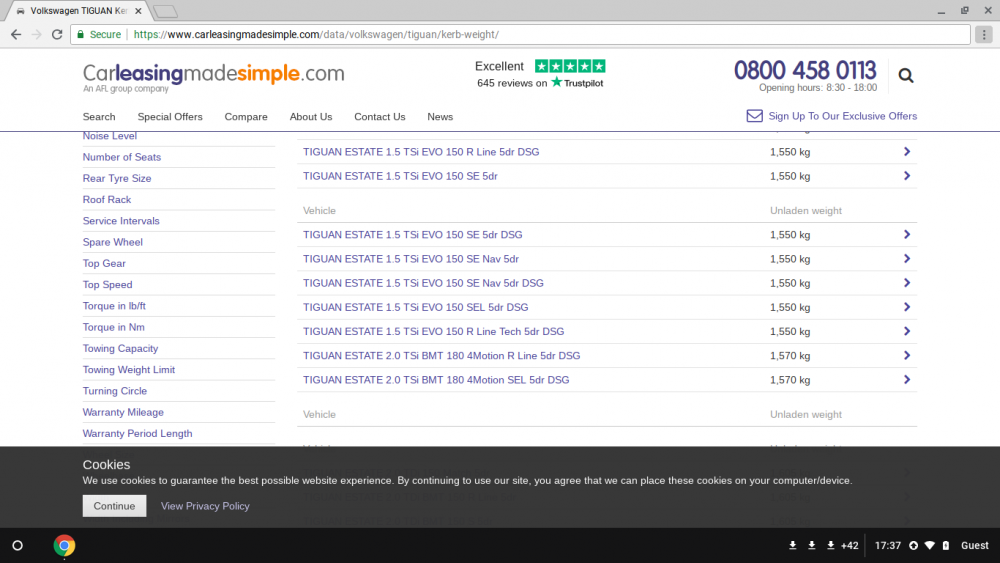The height and width of the screenshot is (563, 1000).
Task: Open Top Gear sidebar link
Action: click(104, 263)
